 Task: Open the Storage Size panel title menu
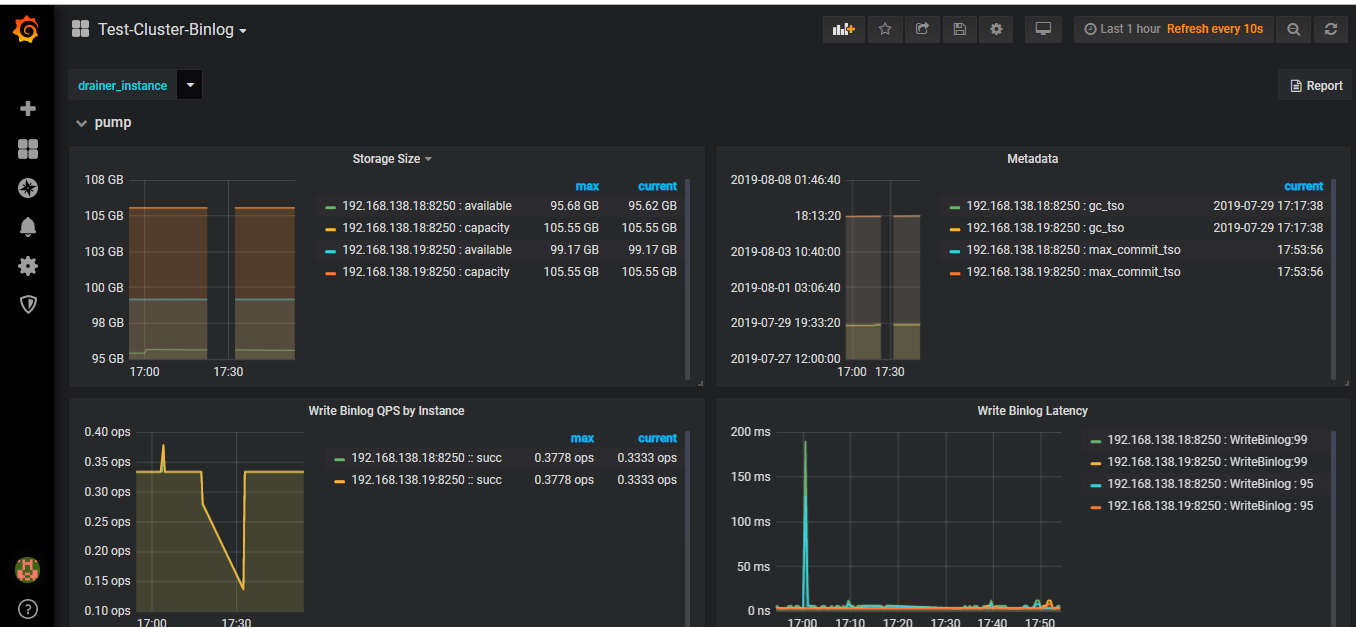click(391, 159)
